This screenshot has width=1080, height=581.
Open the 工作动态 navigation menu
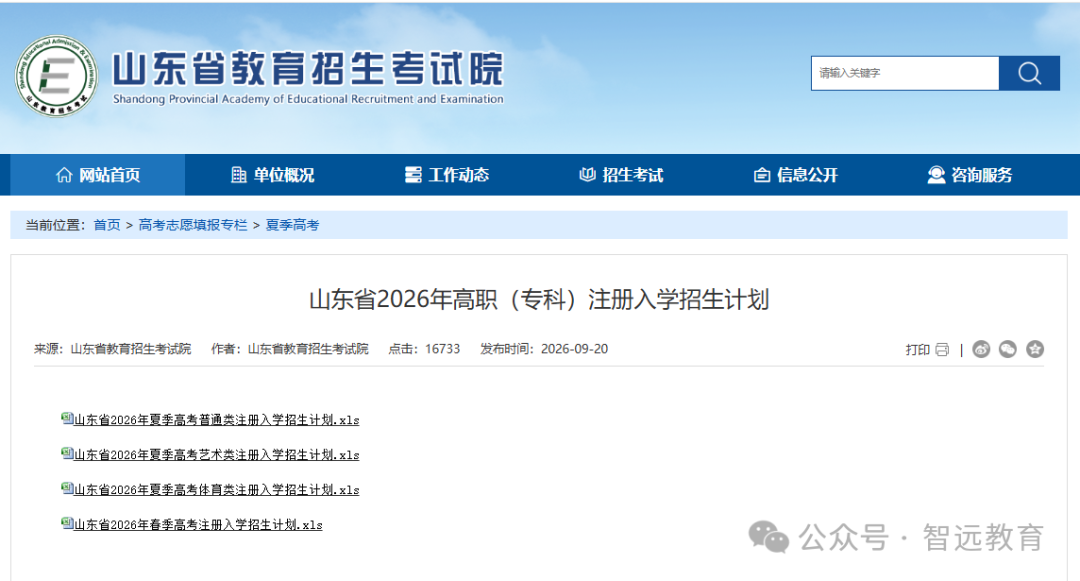coord(446,175)
